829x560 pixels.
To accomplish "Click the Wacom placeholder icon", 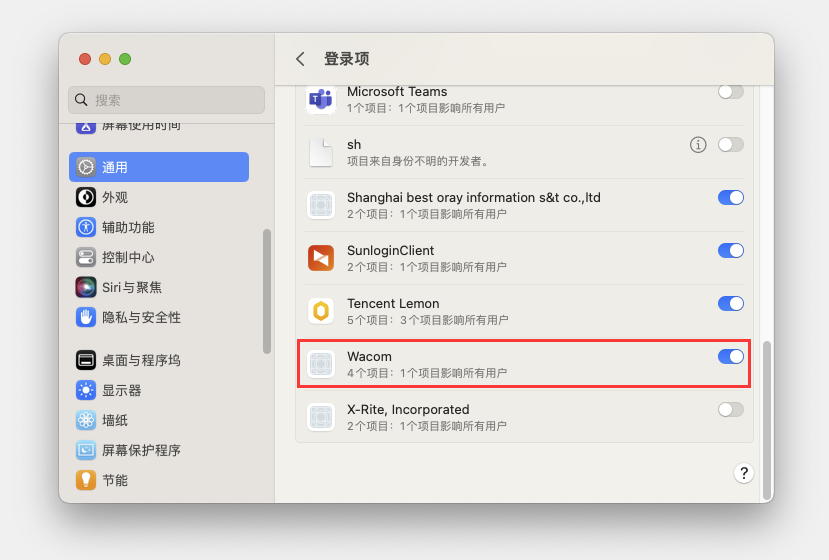I will click(x=321, y=364).
